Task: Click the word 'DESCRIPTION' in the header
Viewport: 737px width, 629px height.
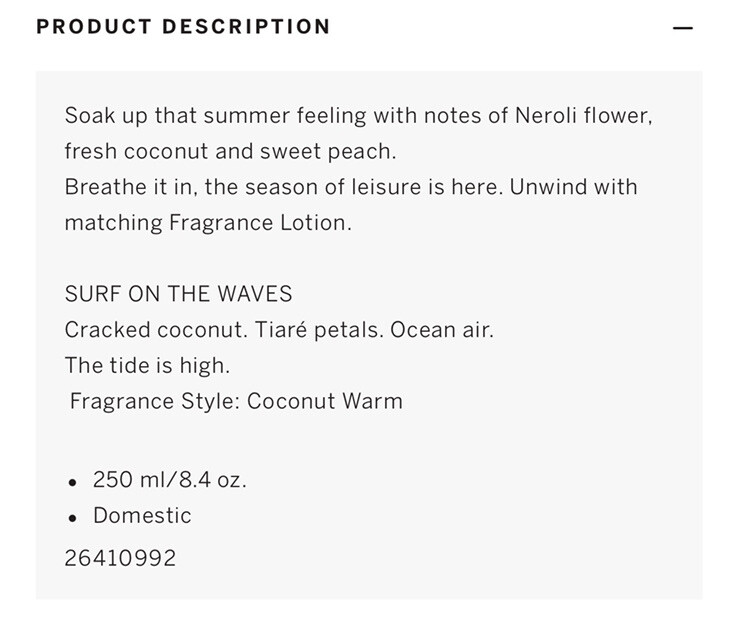Action: pos(246,27)
